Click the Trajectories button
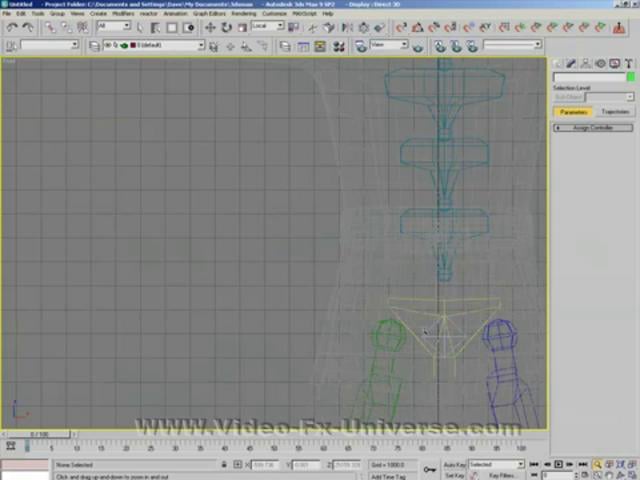 coord(615,112)
